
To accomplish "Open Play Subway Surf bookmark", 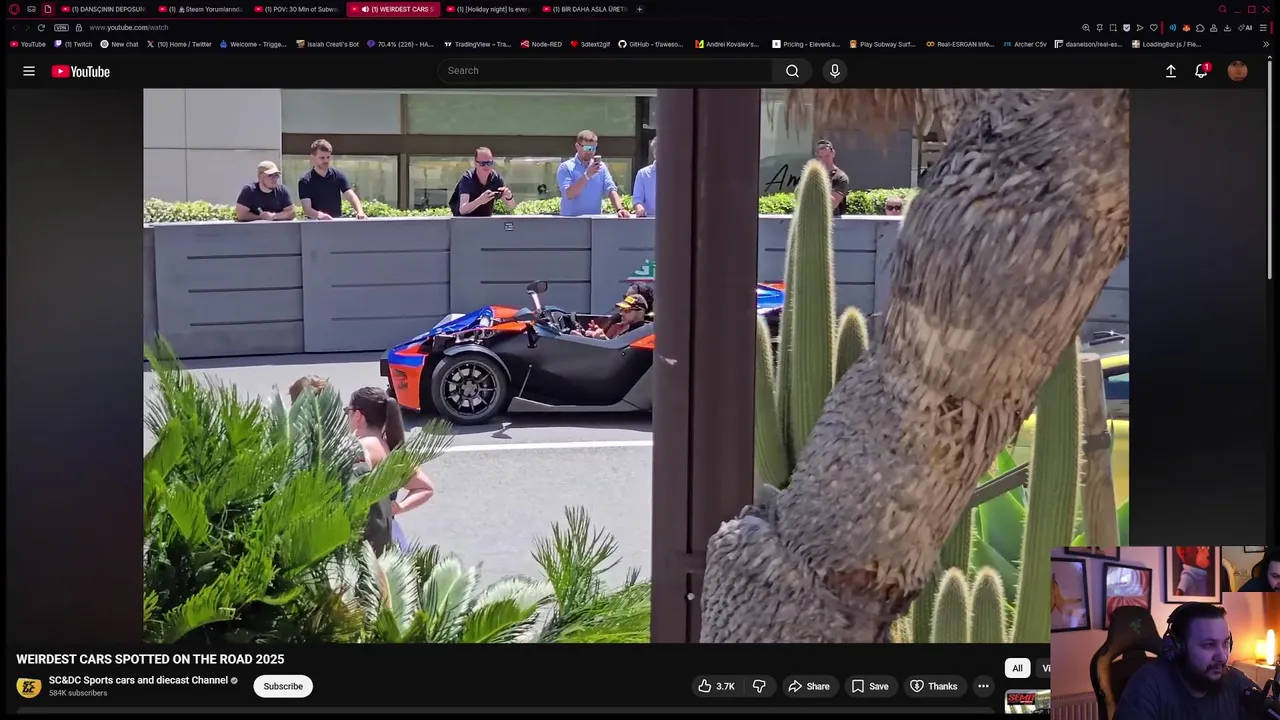I will 882,44.
